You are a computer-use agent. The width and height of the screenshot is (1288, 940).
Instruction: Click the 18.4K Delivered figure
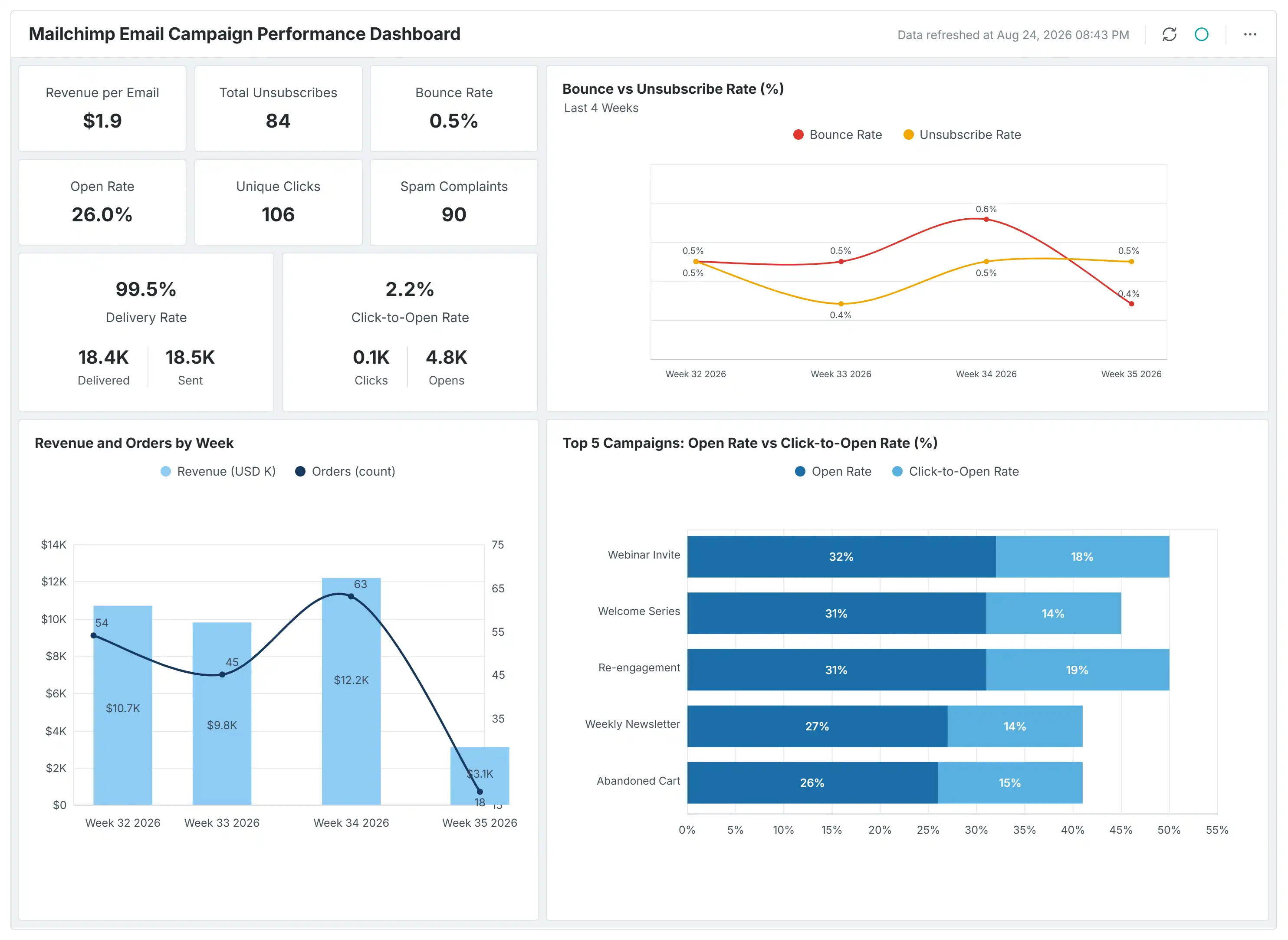pyautogui.click(x=104, y=357)
